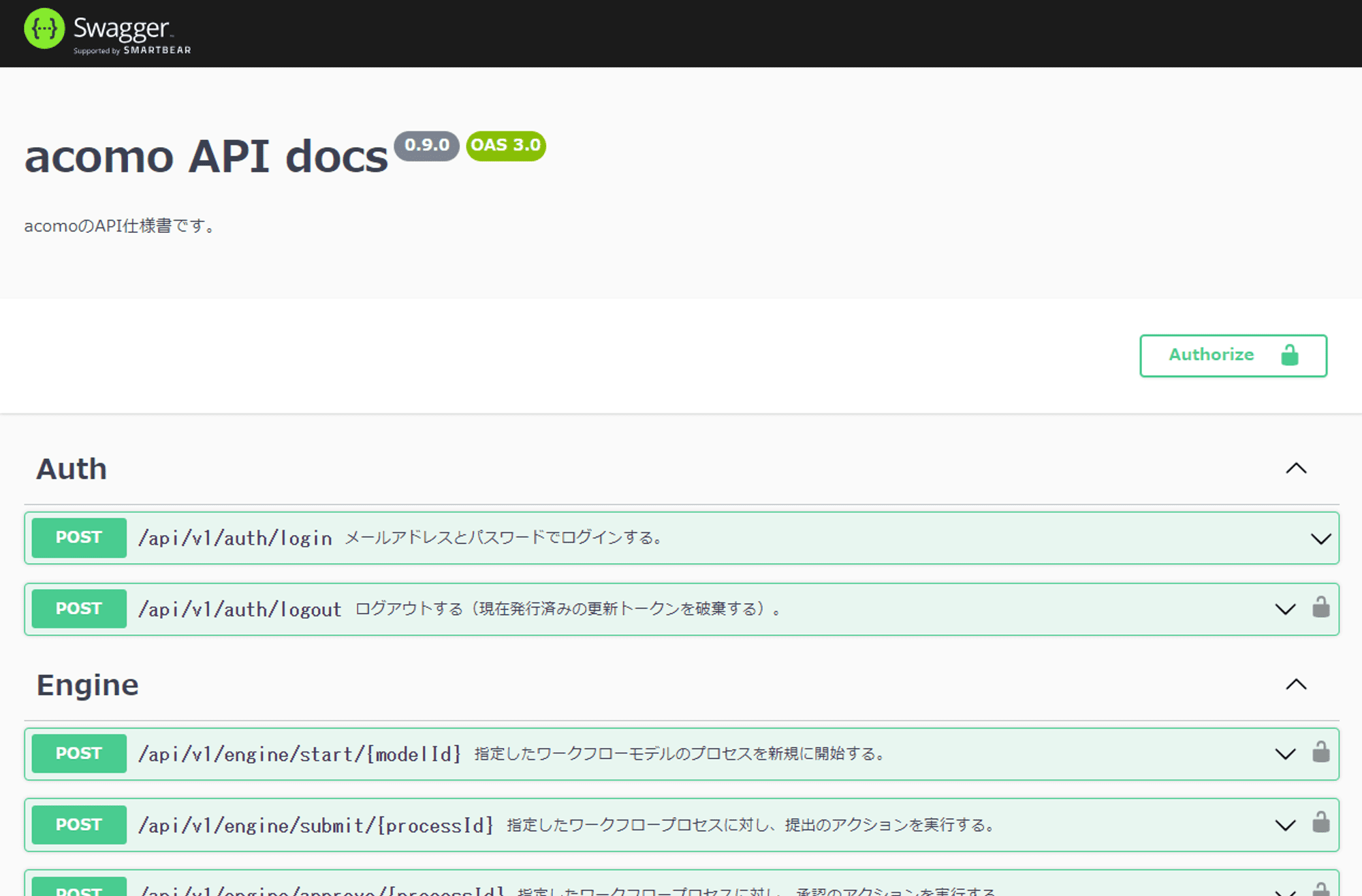The height and width of the screenshot is (896, 1362).
Task: Click POST badge of /api/v1/auth/login
Action: (x=79, y=537)
